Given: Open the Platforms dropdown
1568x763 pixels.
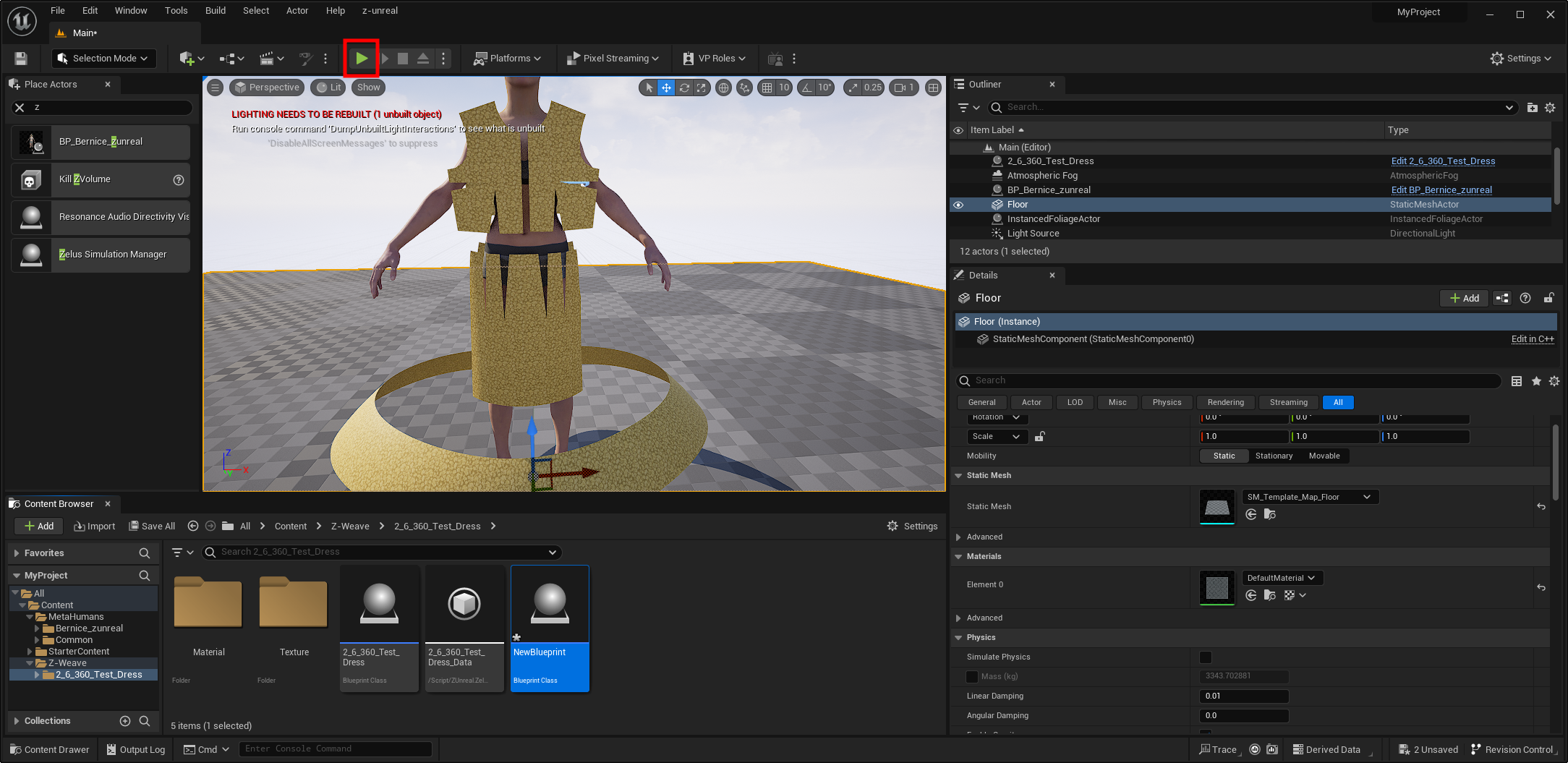Looking at the screenshot, I should (507, 59).
